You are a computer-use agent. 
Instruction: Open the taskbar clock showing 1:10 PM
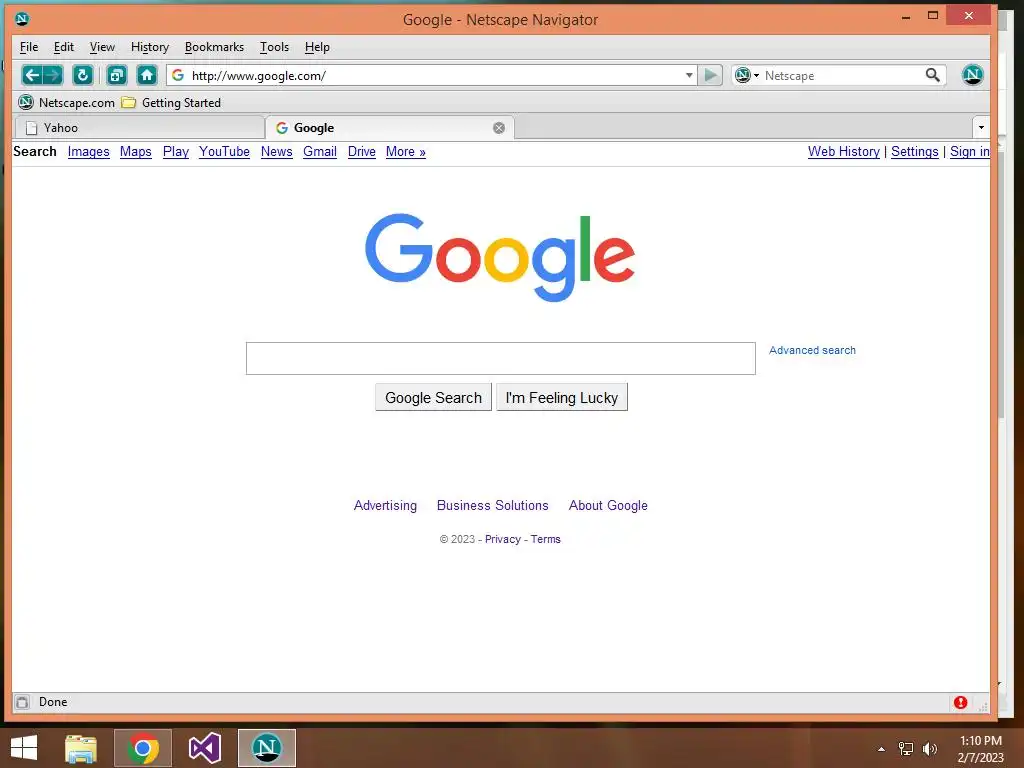coord(980,749)
